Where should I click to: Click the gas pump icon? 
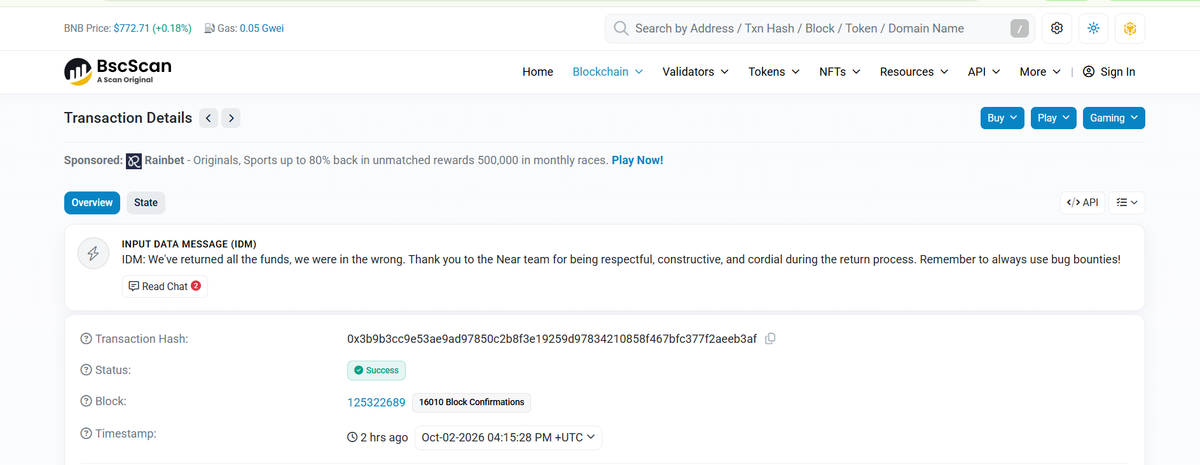coord(210,28)
